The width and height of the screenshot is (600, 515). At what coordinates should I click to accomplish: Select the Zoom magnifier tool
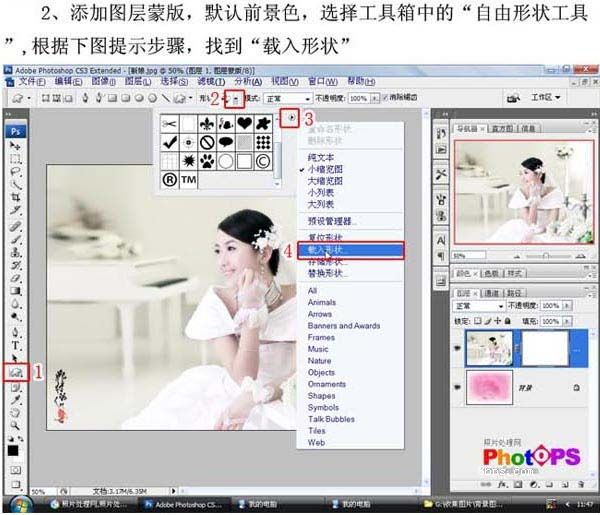pos(15,425)
